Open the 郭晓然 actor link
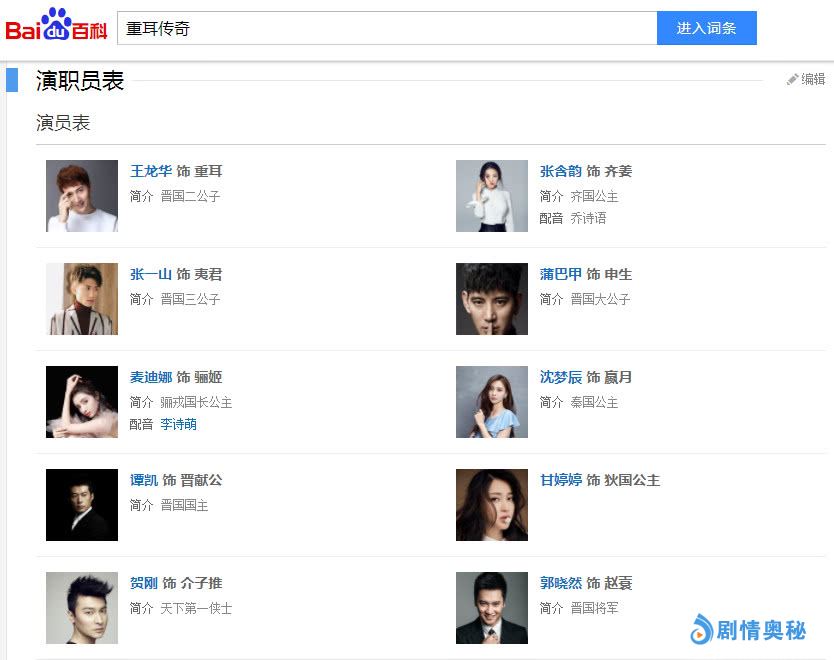The image size is (834, 660). click(561, 583)
